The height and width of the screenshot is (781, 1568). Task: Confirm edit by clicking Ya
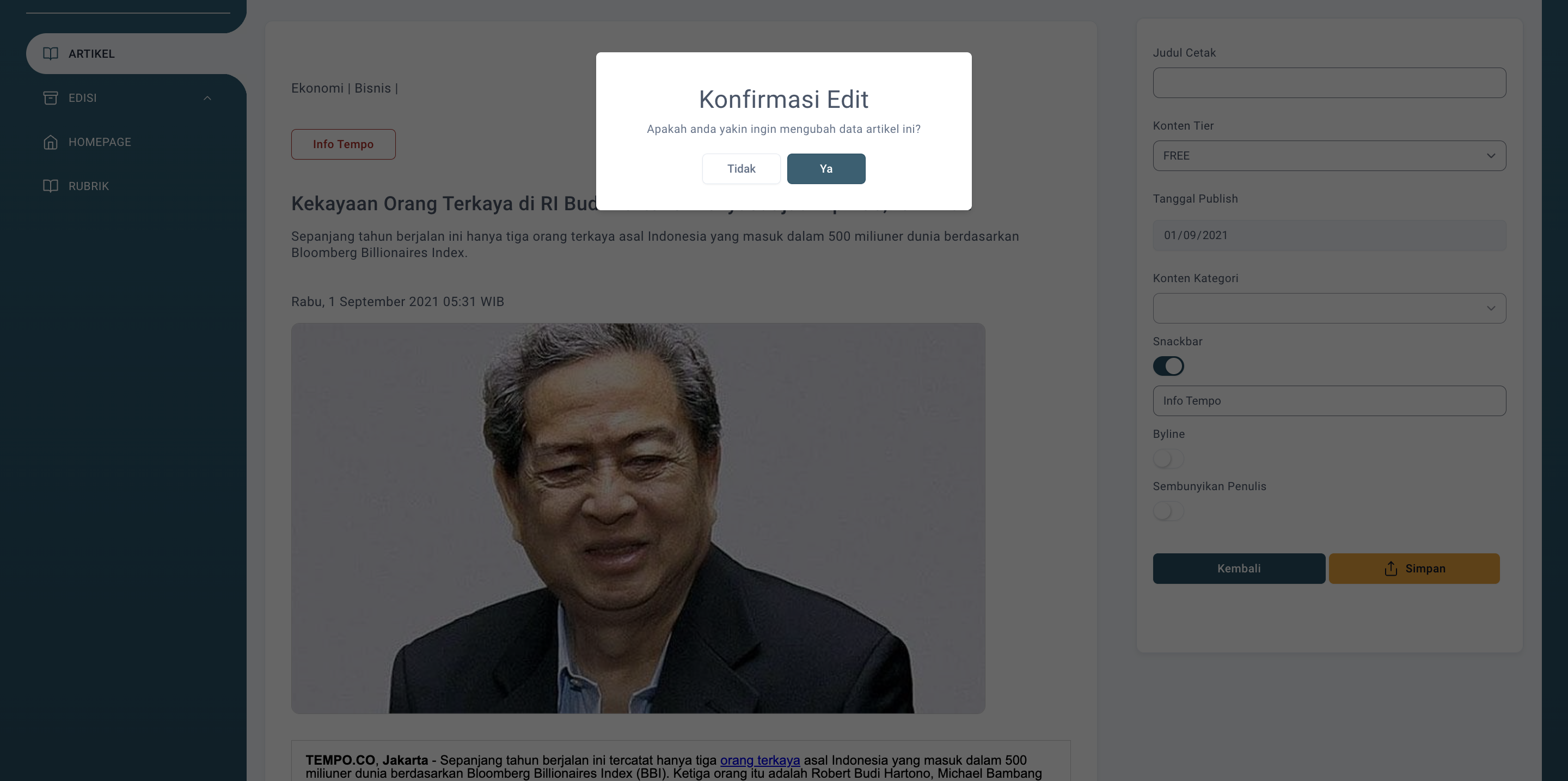tap(826, 169)
